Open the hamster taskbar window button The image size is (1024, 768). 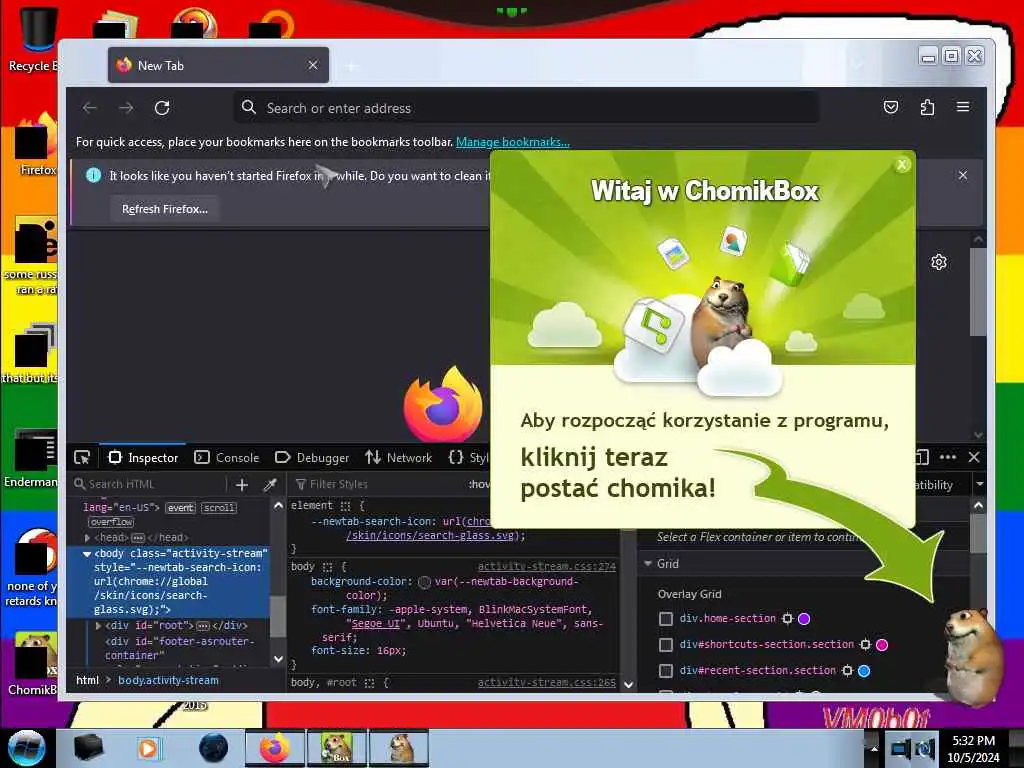coord(399,748)
